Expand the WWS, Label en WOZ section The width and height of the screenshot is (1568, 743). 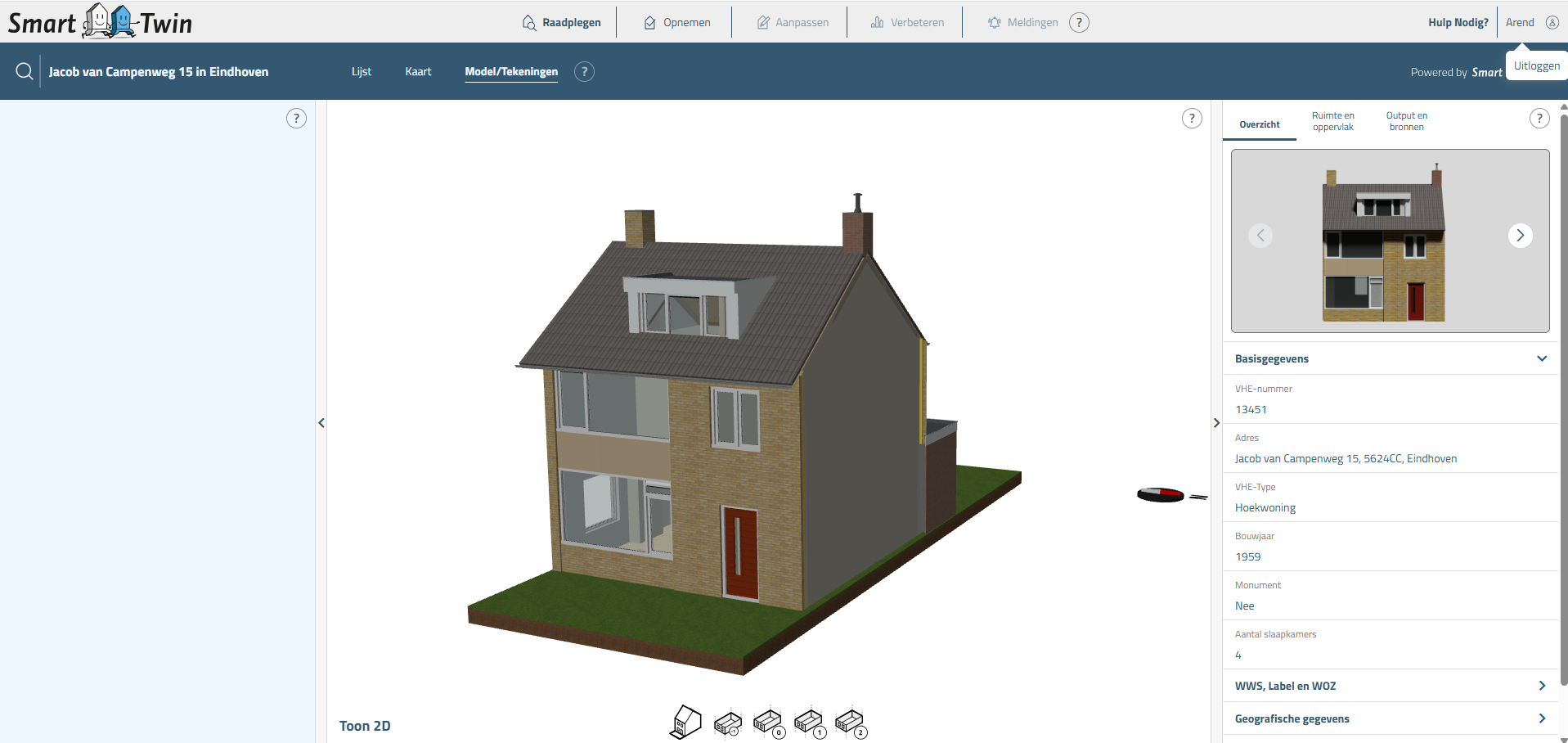(1542, 686)
